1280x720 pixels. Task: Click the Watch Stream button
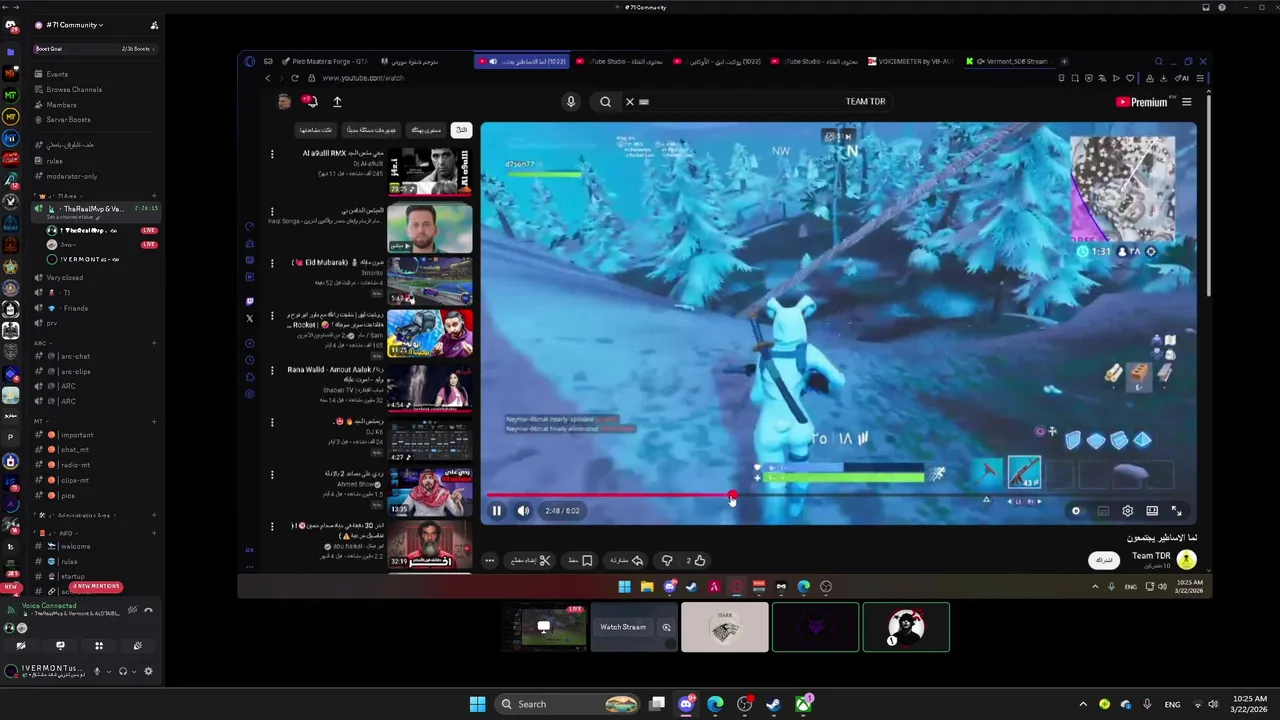pyautogui.click(x=623, y=627)
